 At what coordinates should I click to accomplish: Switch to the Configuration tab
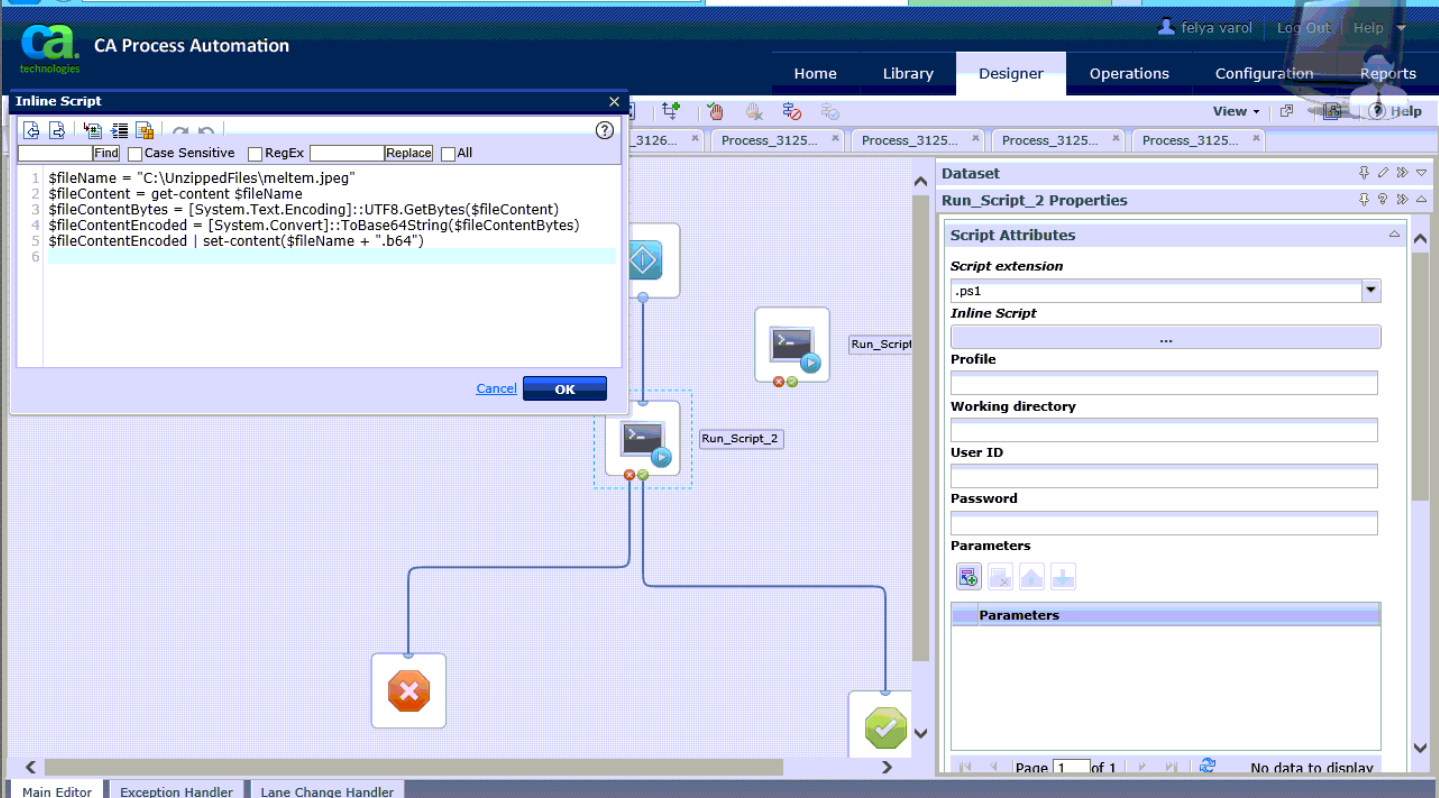click(x=1264, y=73)
